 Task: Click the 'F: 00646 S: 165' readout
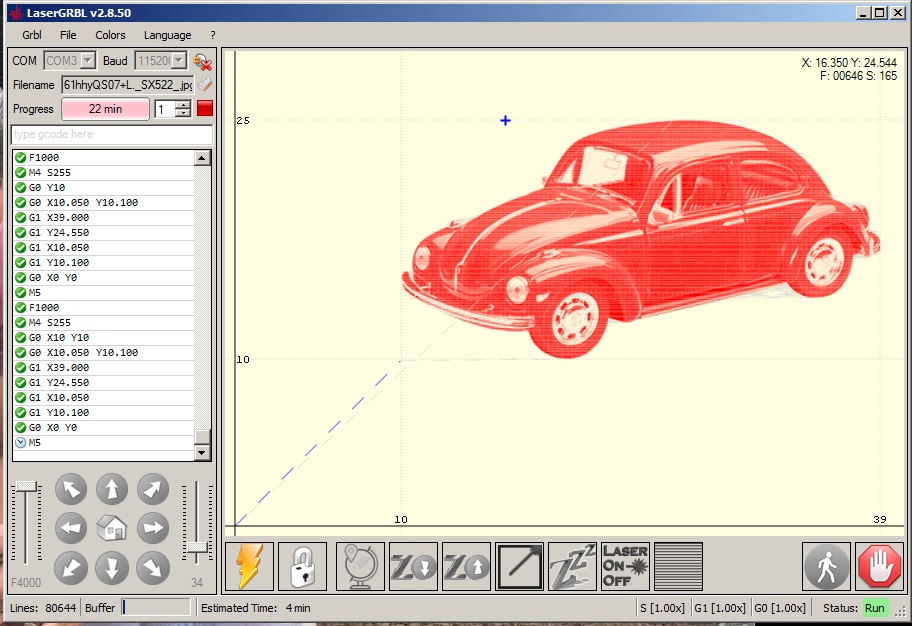[858, 76]
